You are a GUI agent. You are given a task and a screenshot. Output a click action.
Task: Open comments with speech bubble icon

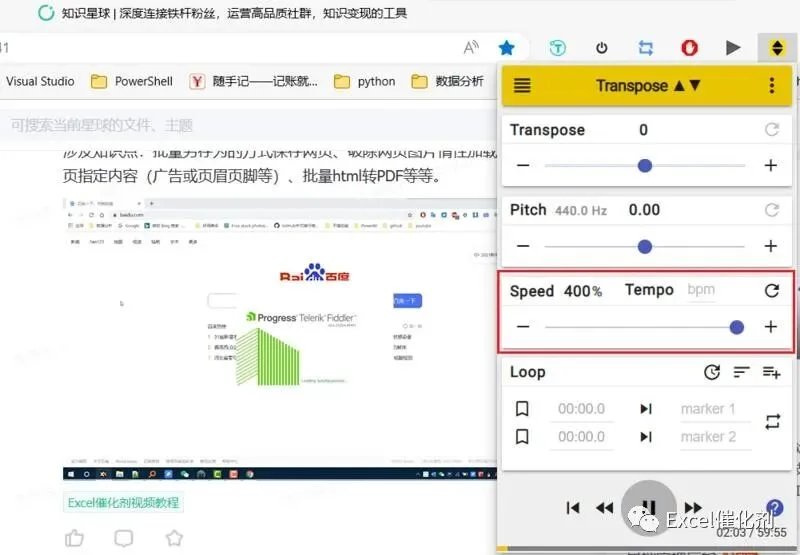click(x=124, y=538)
